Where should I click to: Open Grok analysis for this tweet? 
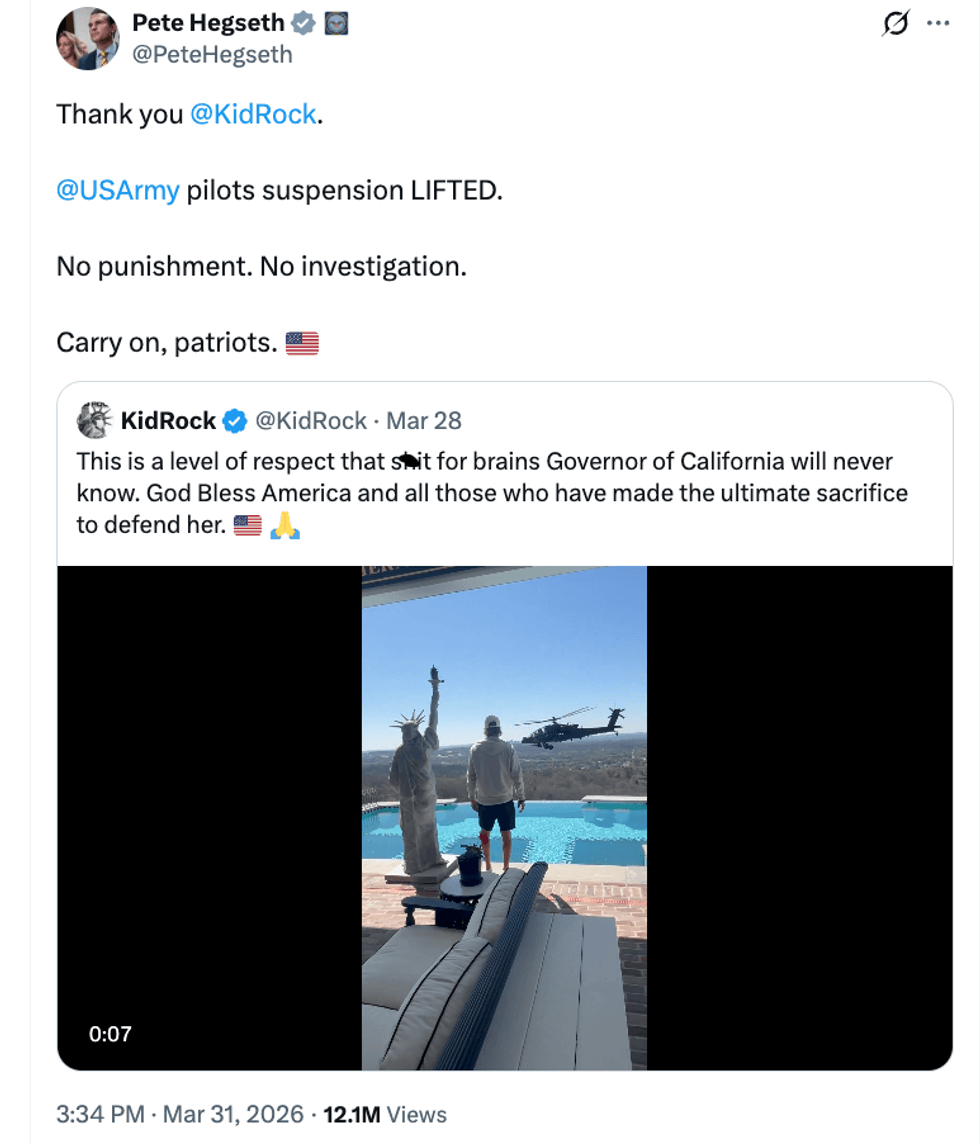pos(897,24)
